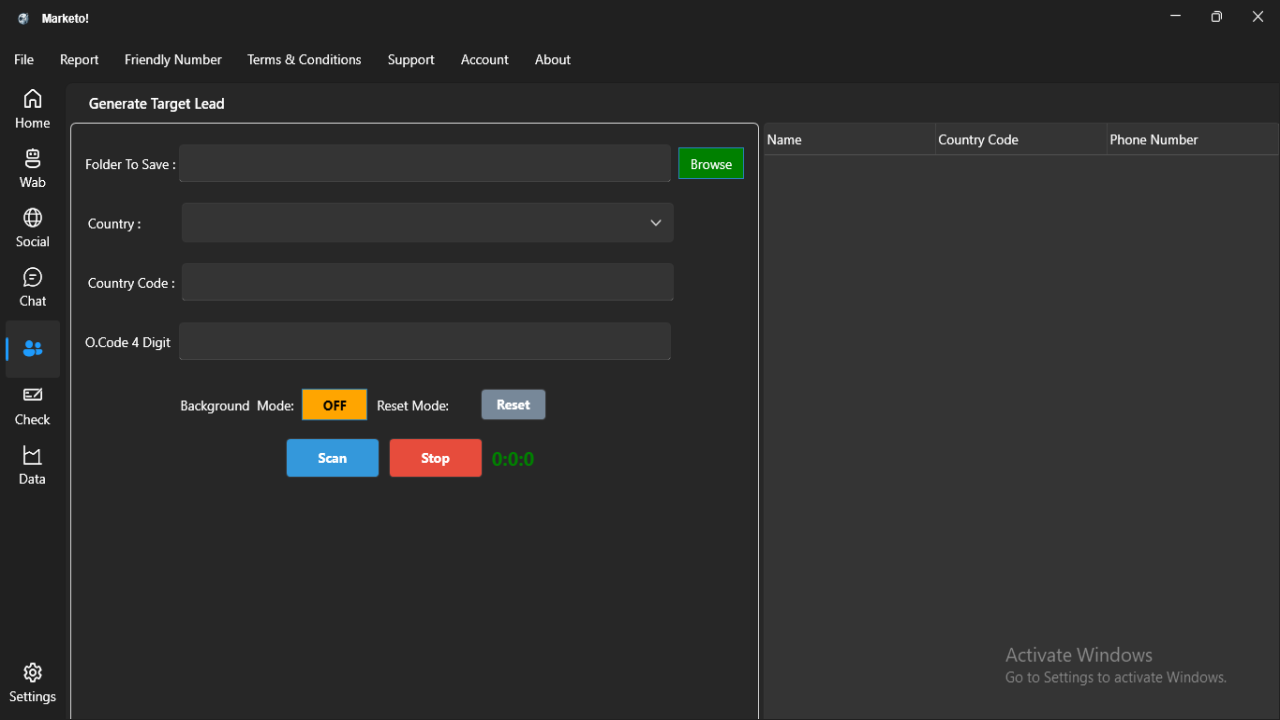Open Settings from the sidebar
This screenshot has height=720, width=1280.
[x=32, y=681]
